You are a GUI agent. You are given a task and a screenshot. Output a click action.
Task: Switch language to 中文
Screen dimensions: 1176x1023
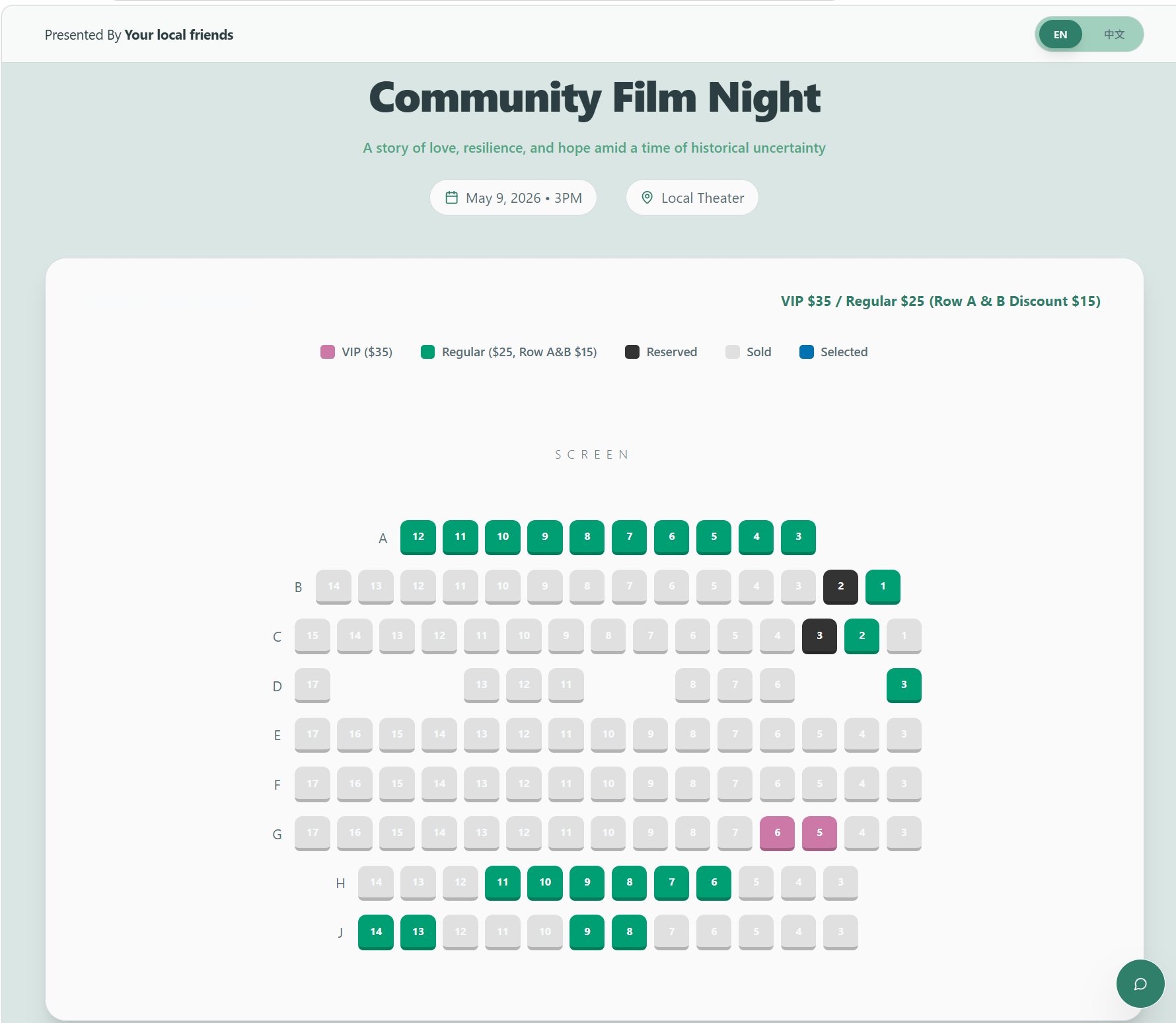1114,34
